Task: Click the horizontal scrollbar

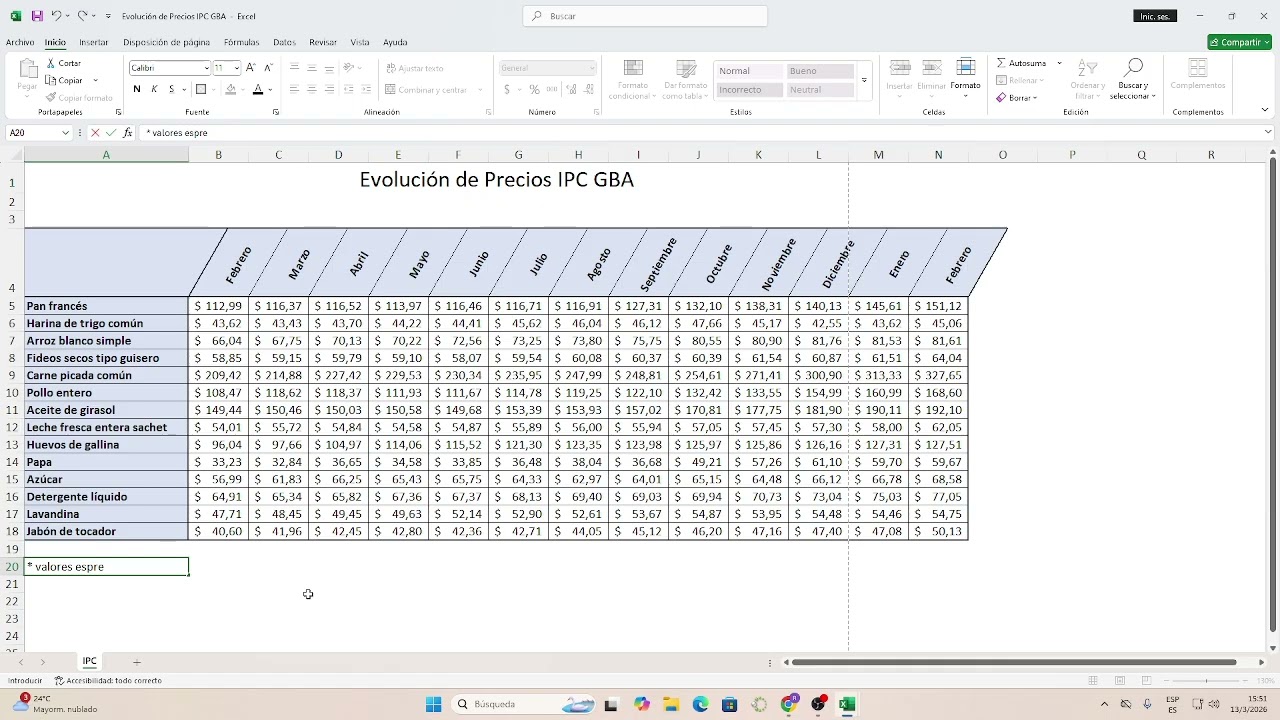Action: click(1015, 662)
